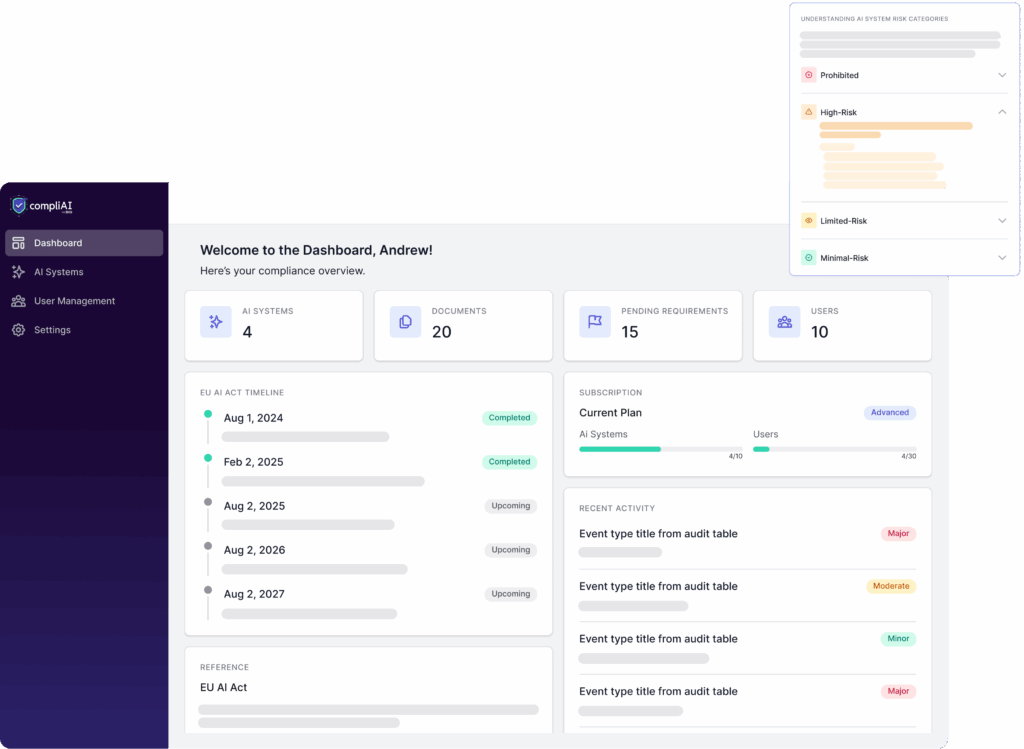Select the Aug 2, 2025 timeline marker

click(x=208, y=502)
